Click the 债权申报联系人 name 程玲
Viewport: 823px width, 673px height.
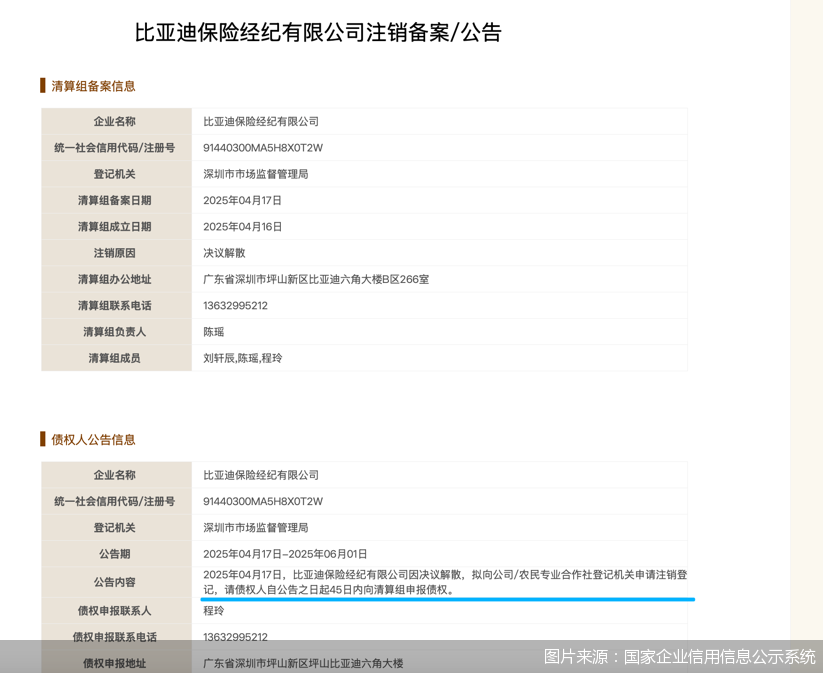[x=214, y=611]
